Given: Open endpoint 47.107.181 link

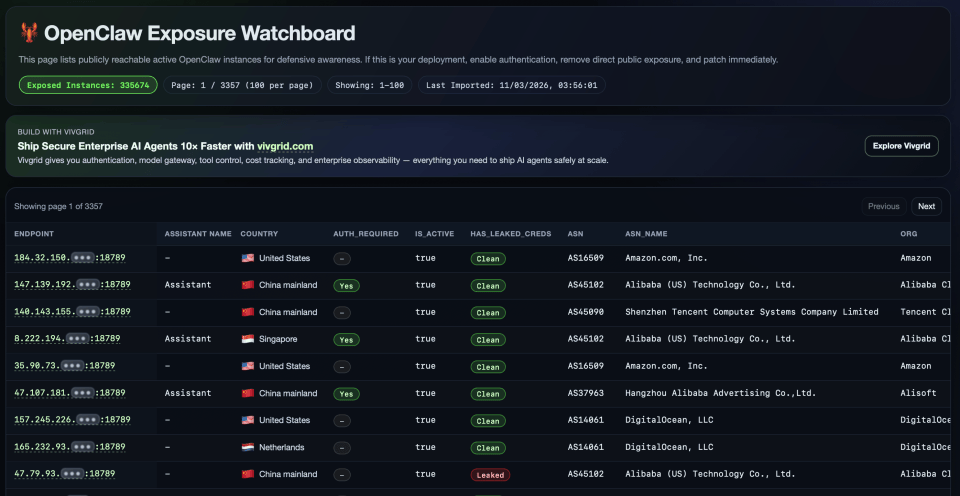Looking at the screenshot, I should pyautogui.click(x=69, y=393).
